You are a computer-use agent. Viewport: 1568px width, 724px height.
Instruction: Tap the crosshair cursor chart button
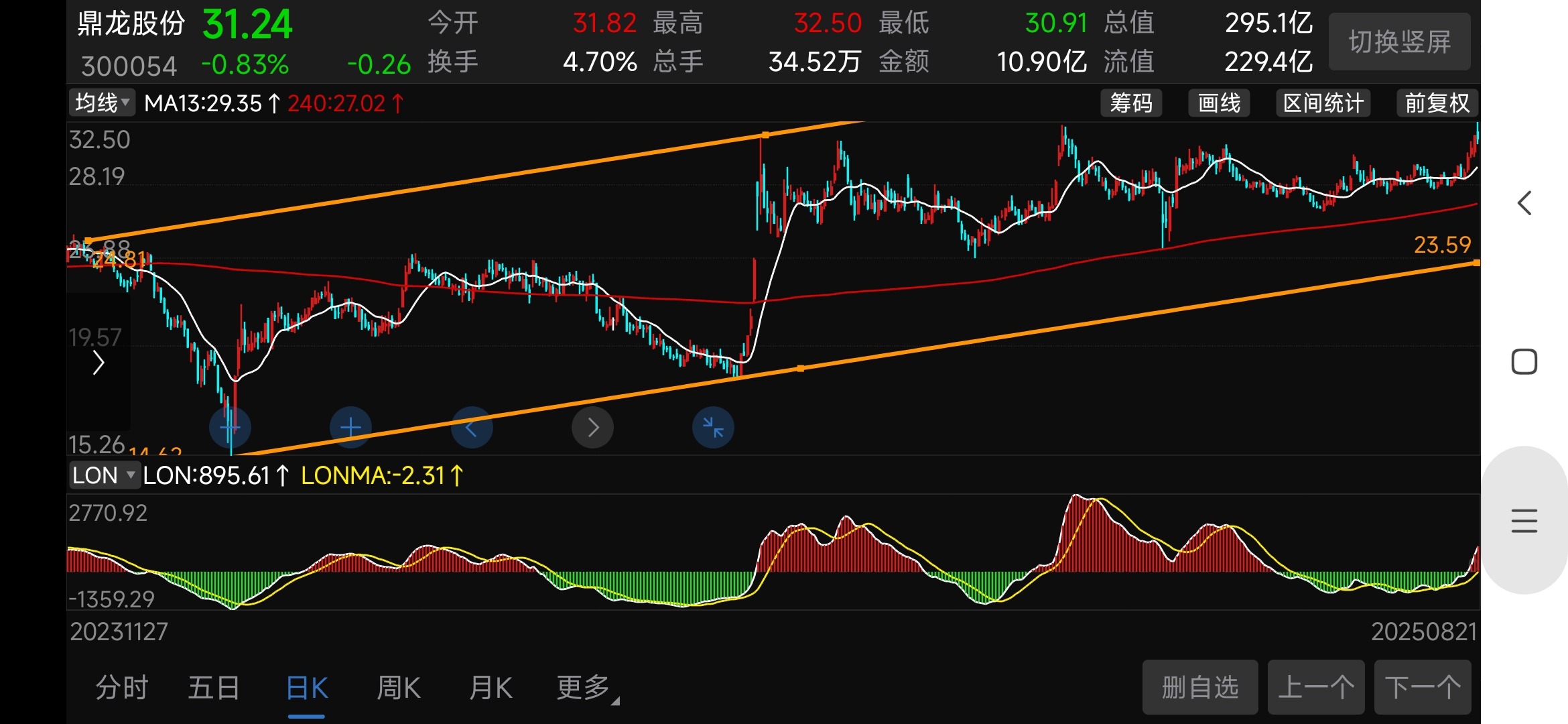230,427
